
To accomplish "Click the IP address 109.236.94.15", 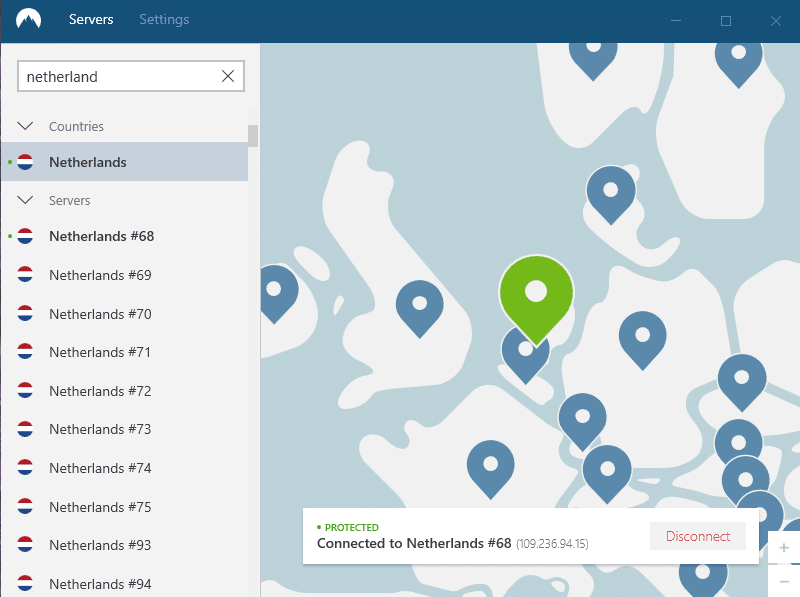I will click(552, 544).
